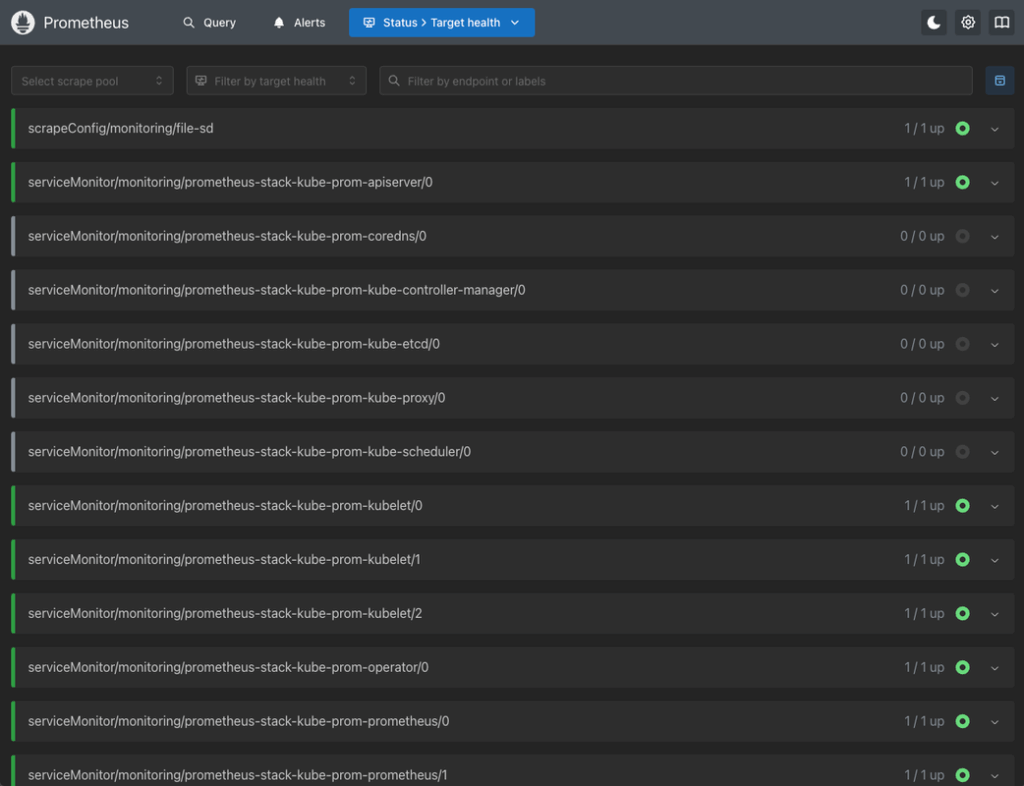Click the green status dot on kubelet/0 row
Screen dimensions: 1024x786
(x=962, y=505)
